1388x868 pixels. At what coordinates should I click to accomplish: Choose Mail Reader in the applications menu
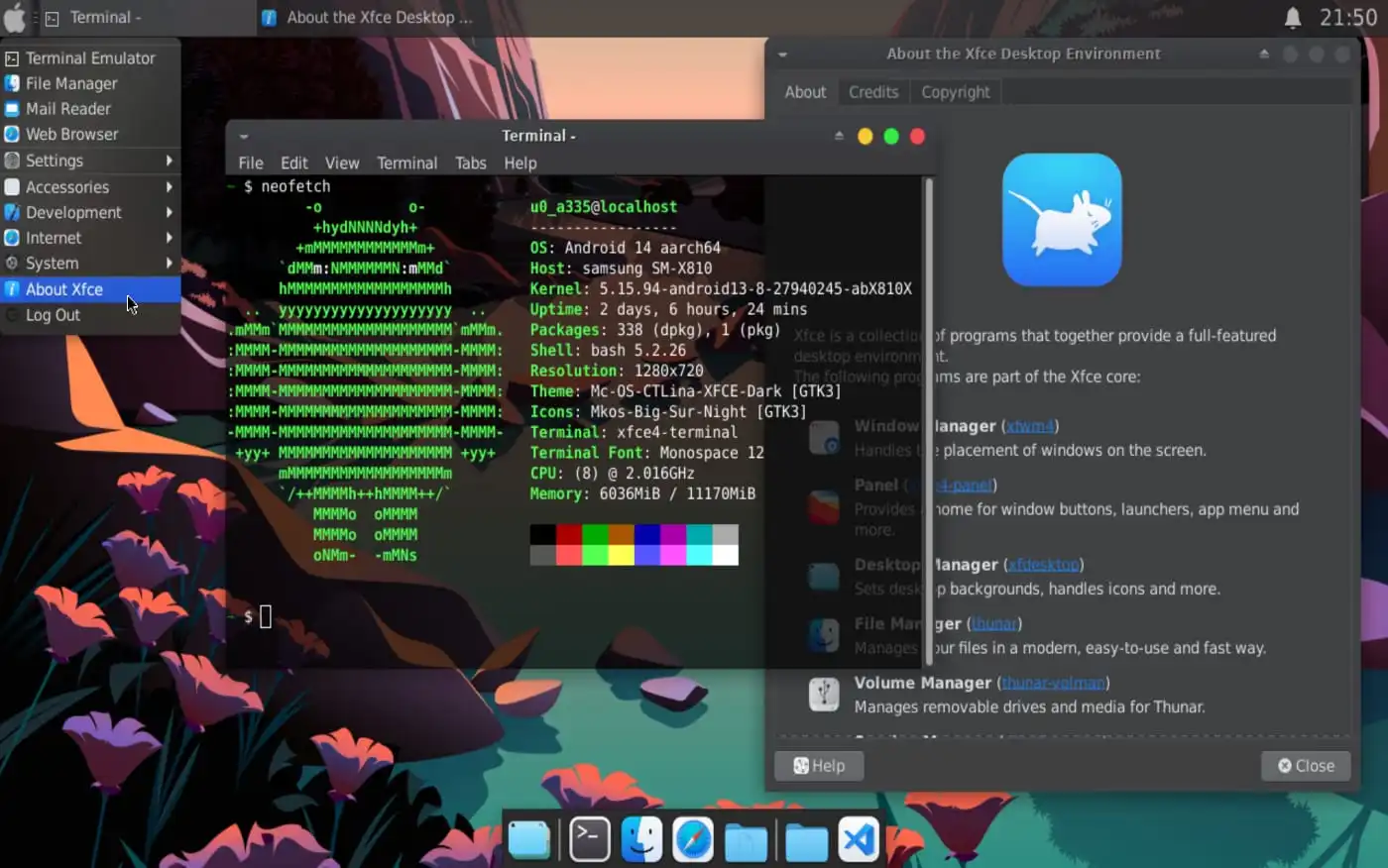point(90,109)
